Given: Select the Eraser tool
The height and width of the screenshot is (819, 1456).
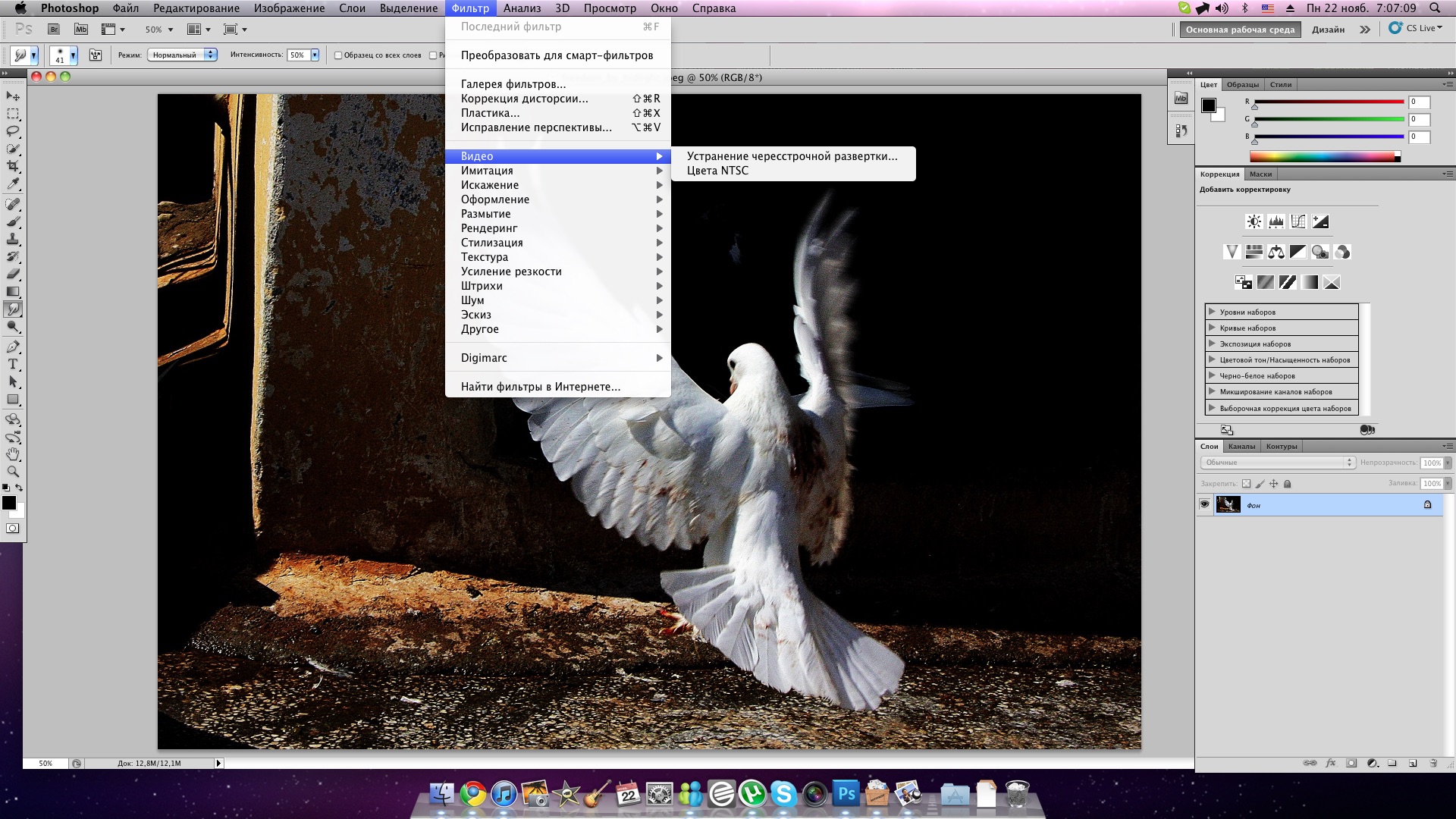Looking at the screenshot, I should (13, 274).
